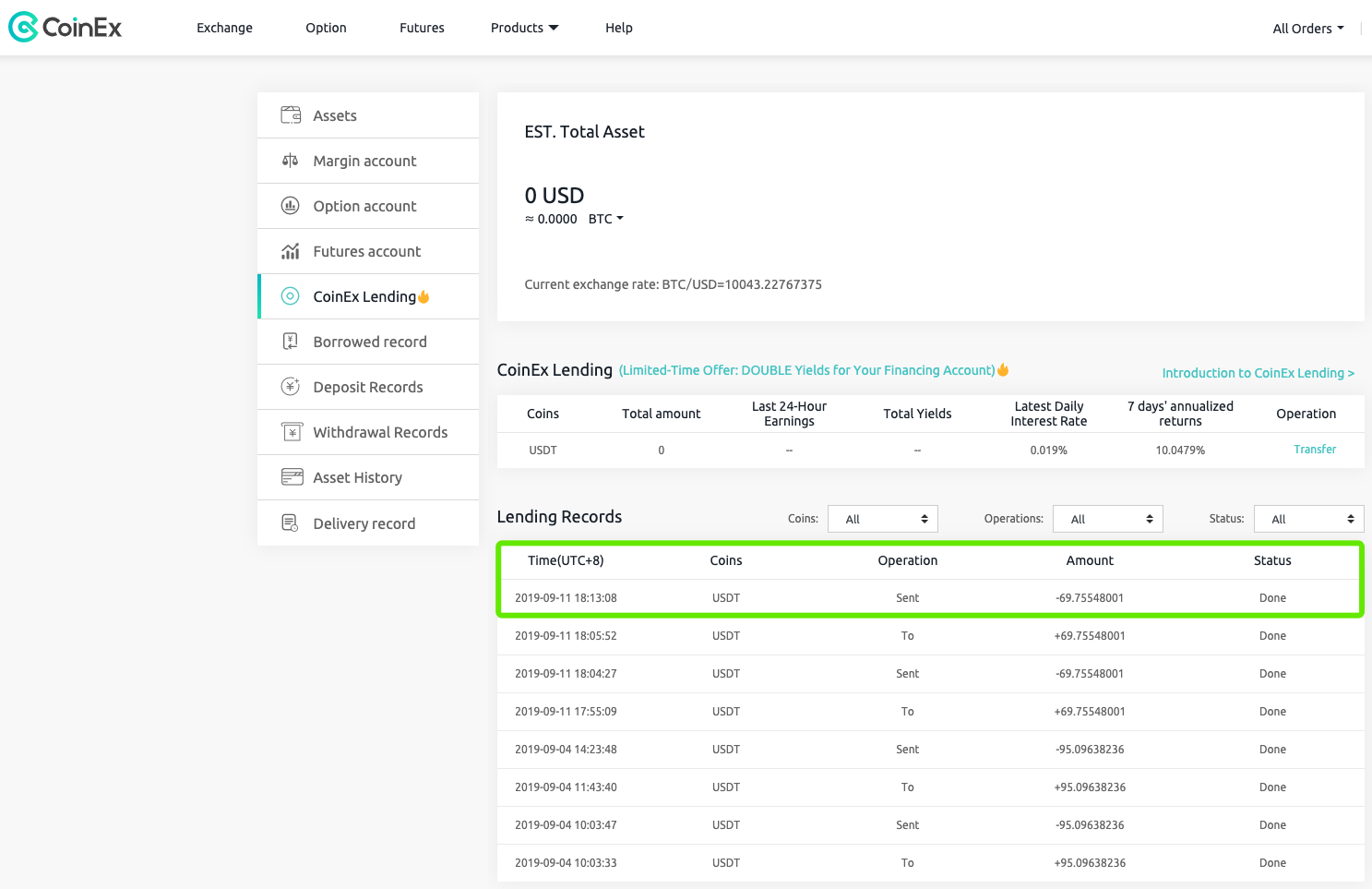The image size is (1372, 889).
Task: Click the 2019-09-11 18:13:08 record time
Action: coord(566,598)
